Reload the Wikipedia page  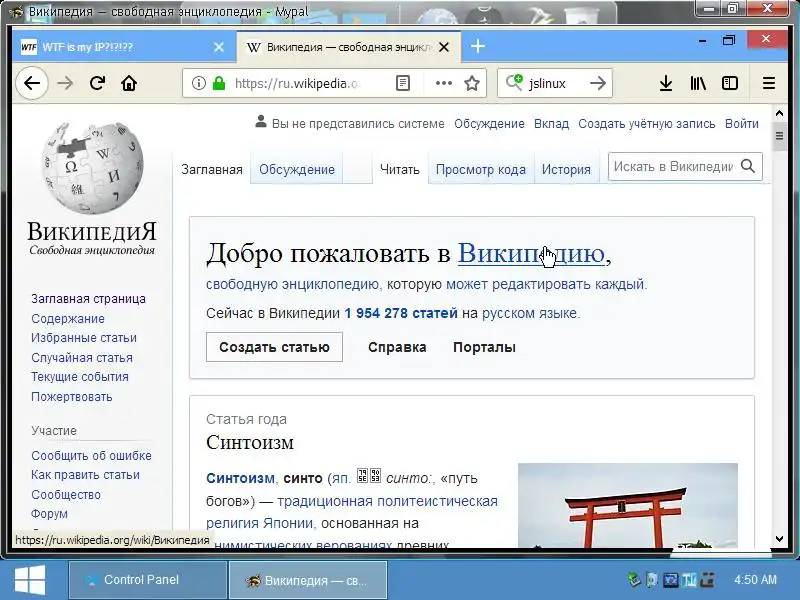[x=97, y=83]
